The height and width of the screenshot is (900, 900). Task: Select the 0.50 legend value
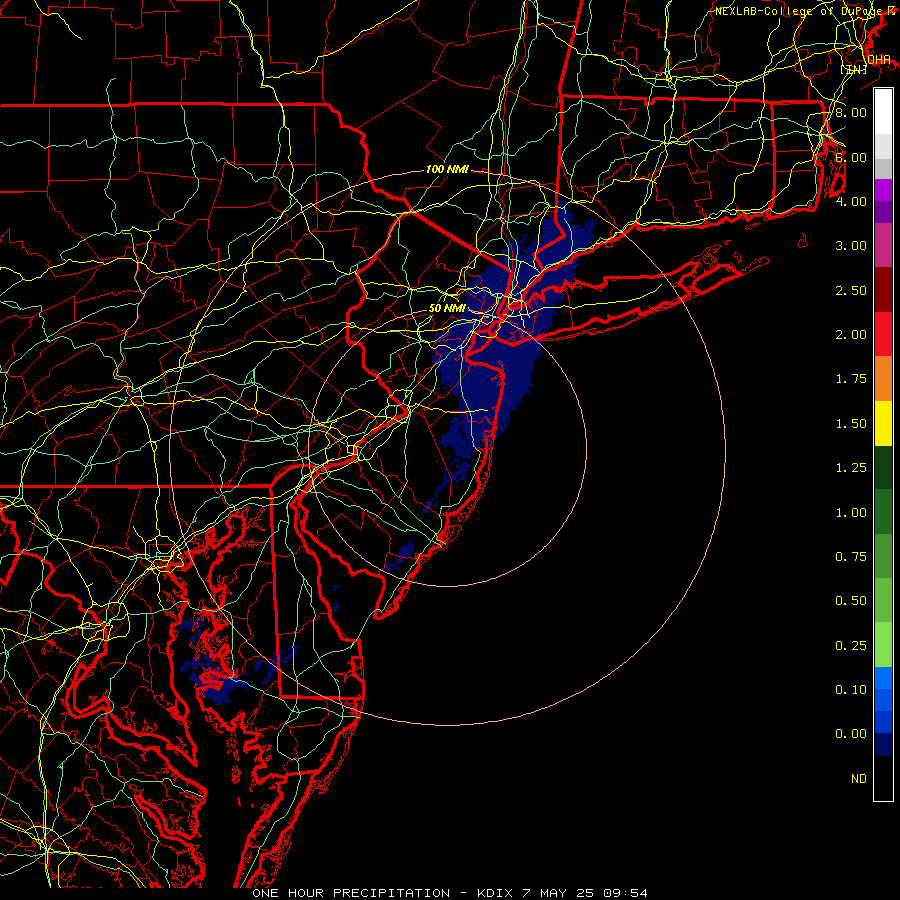click(x=851, y=601)
